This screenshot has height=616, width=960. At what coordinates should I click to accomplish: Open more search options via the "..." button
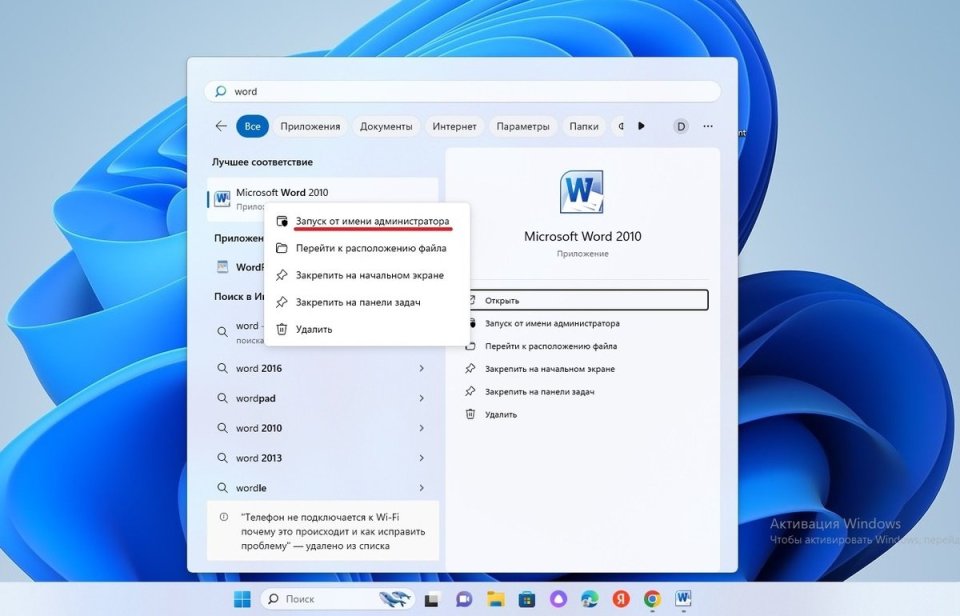pos(706,126)
